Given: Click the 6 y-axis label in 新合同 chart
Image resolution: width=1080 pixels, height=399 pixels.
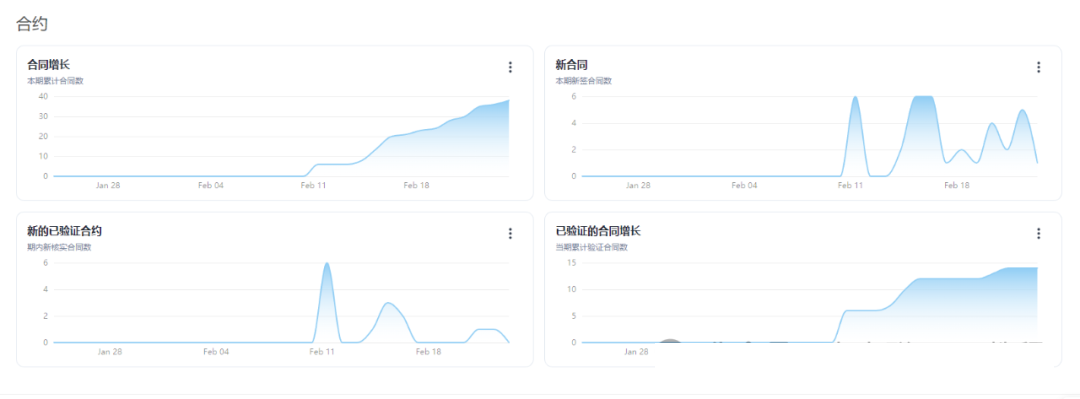Looking at the screenshot, I should pyautogui.click(x=574, y=96).
